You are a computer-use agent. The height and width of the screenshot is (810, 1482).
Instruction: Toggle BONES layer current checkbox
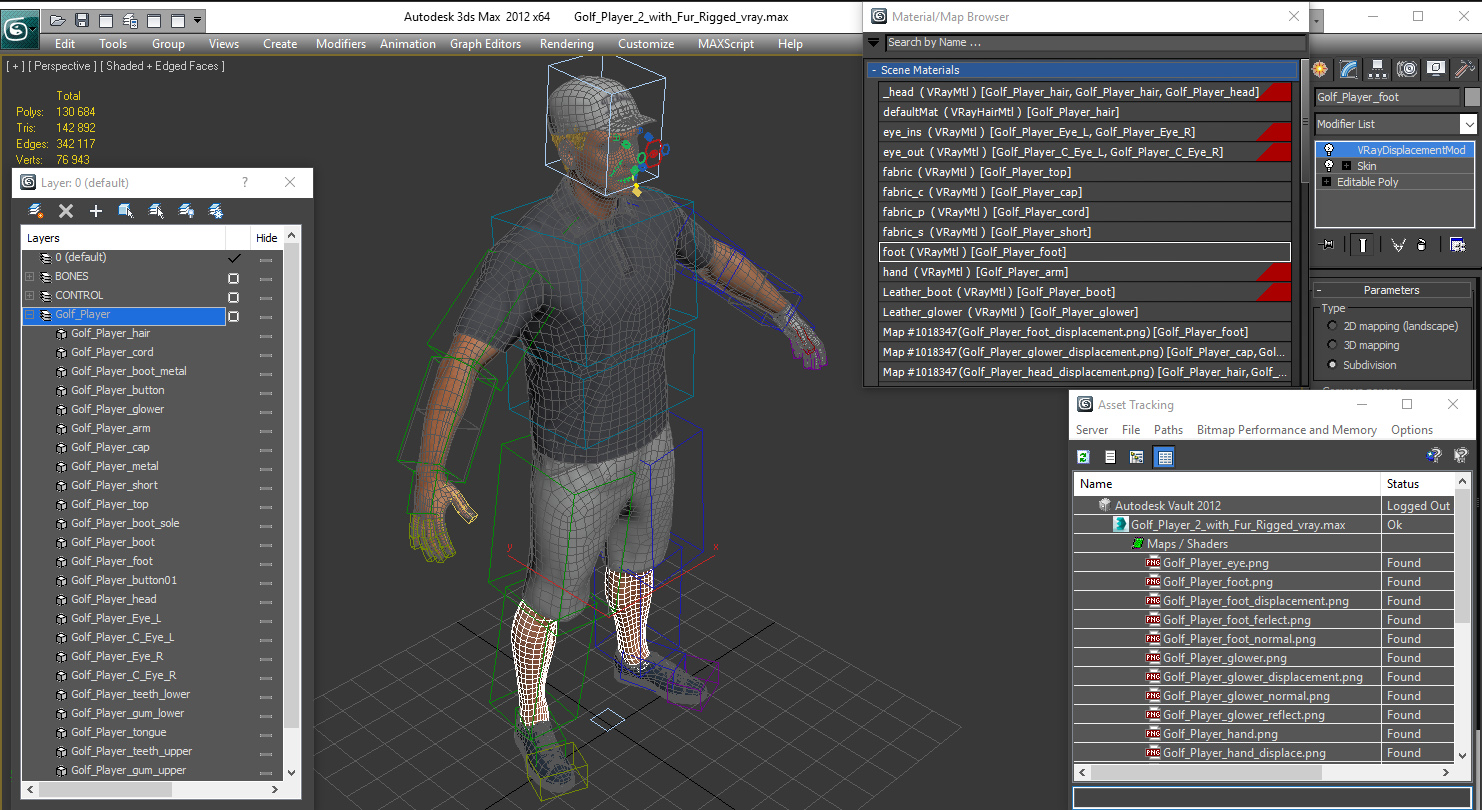pos(233,277)
